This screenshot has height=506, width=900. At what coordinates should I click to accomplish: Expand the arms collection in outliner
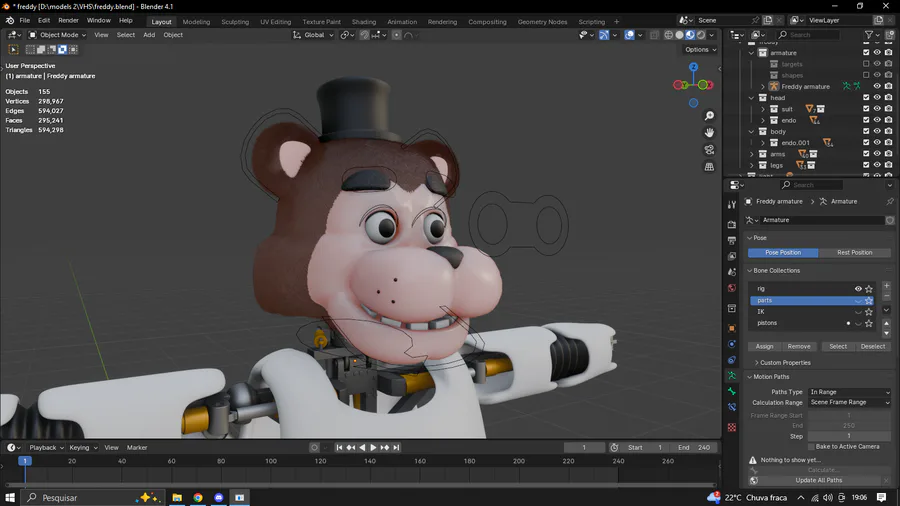point(752,154)
